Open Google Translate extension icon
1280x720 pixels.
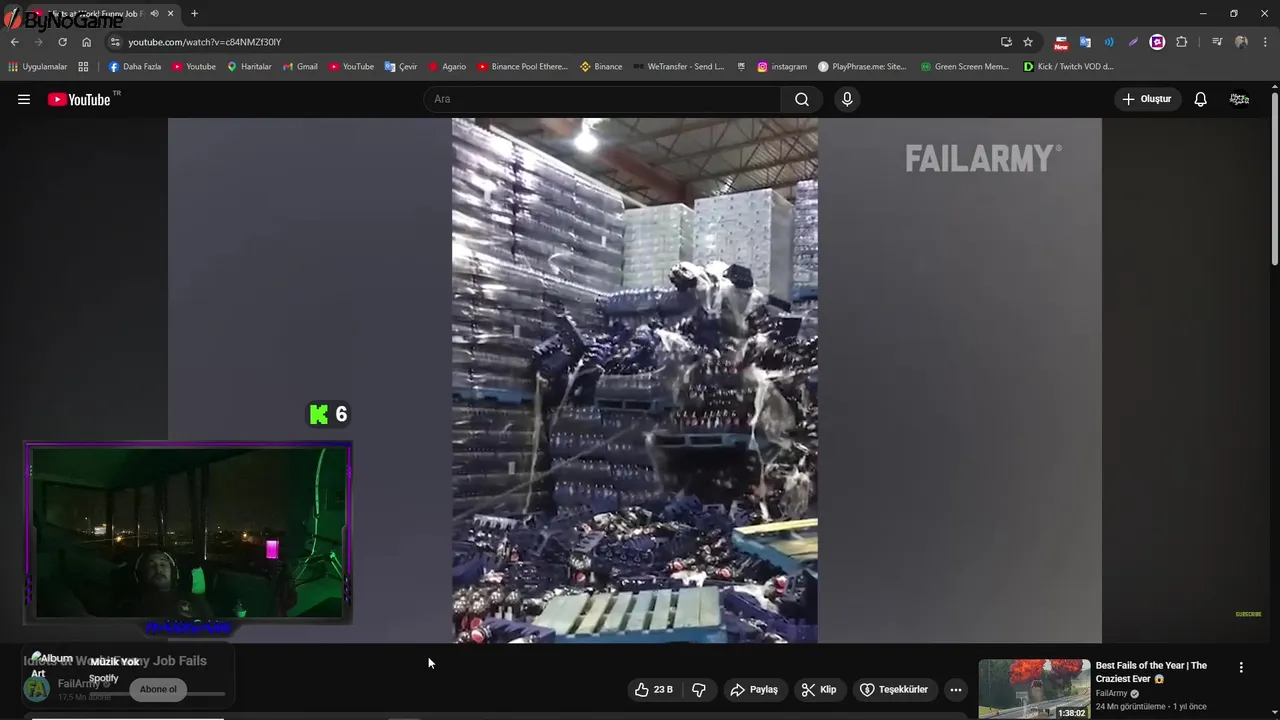[x=1085, y=42]
